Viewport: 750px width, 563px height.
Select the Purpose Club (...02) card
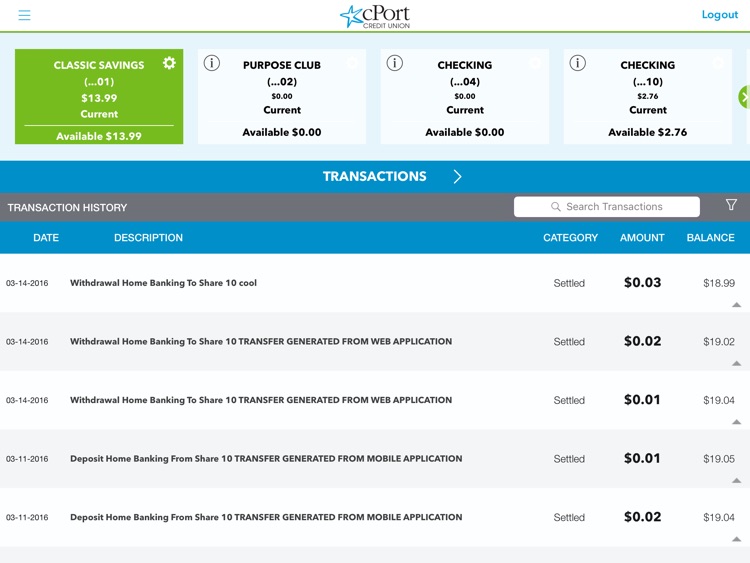(282, 96)
